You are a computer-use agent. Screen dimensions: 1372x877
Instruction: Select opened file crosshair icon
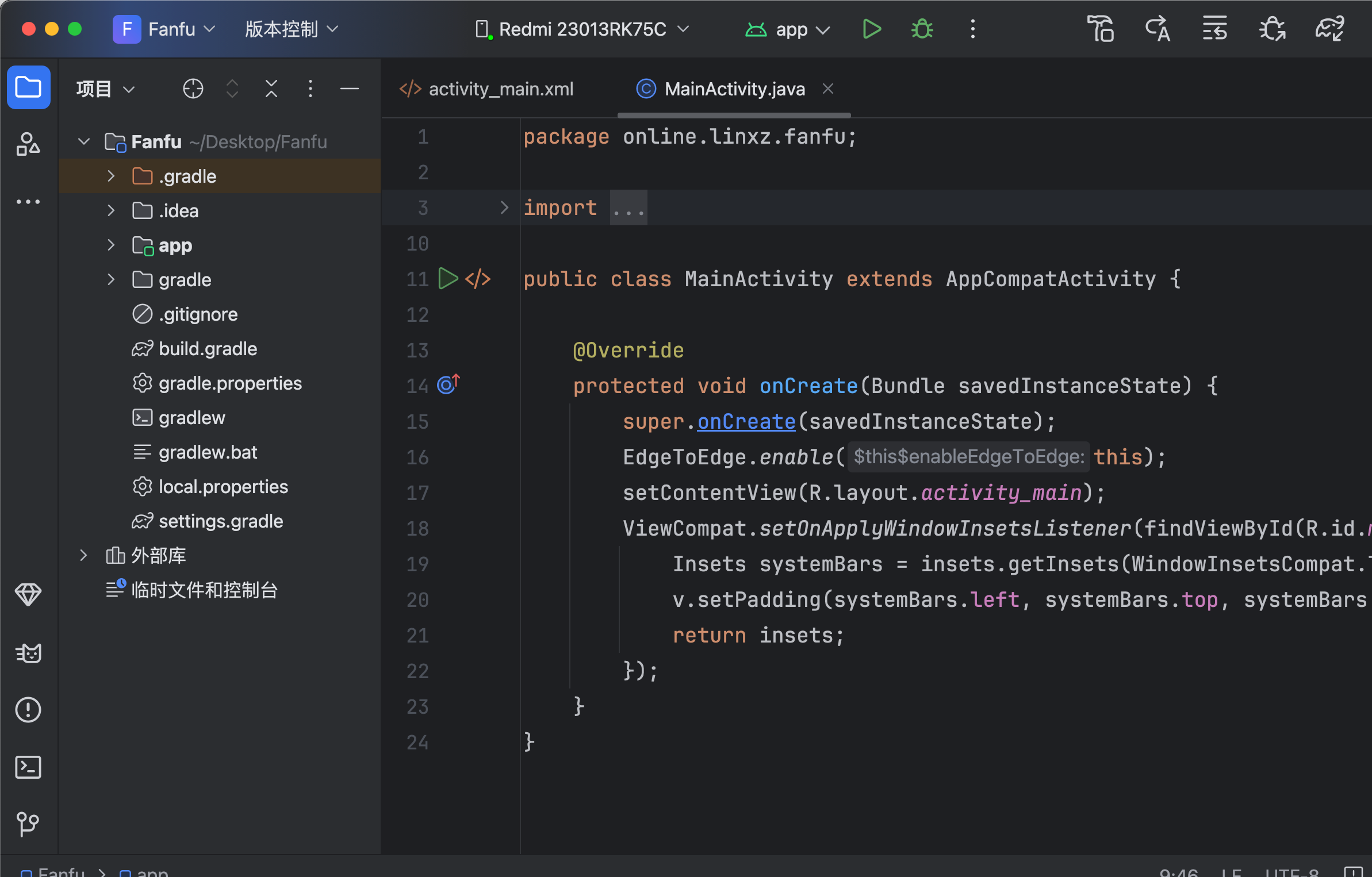tap(193, 89)
